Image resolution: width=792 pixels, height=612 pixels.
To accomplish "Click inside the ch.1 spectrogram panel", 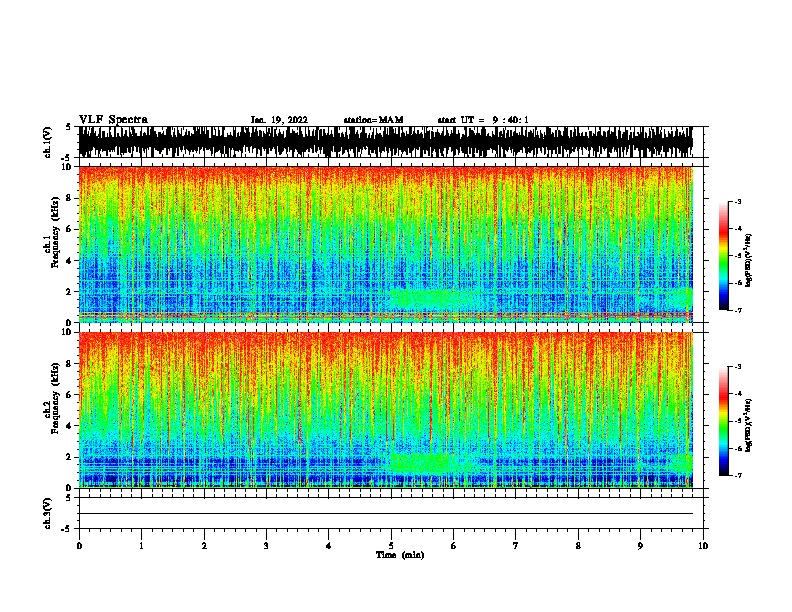I will pyautogui.click(x=386, y=244).
